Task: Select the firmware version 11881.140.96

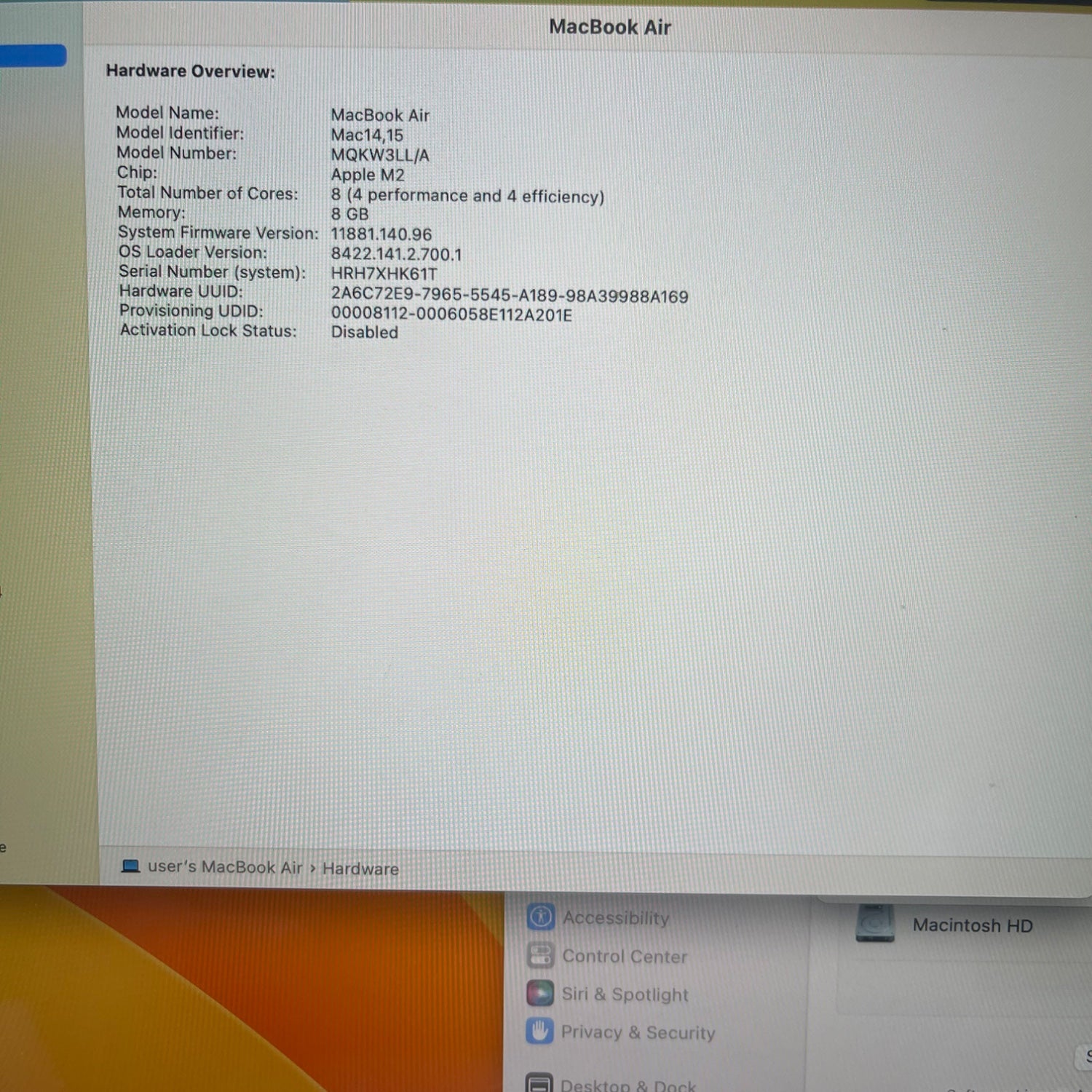Action: [381, 234]
